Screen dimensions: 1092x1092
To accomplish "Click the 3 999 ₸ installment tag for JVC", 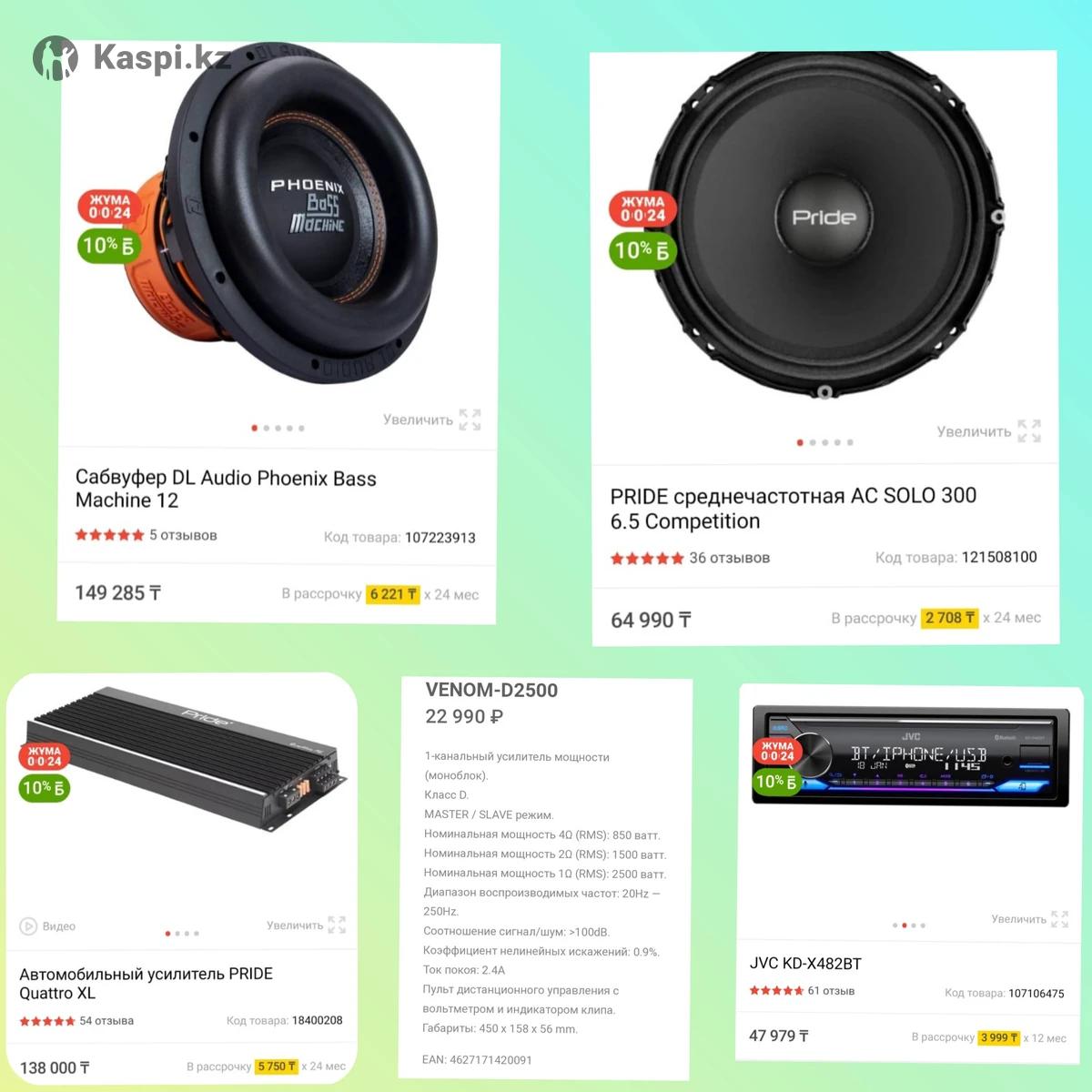I will coord(998,1037).
